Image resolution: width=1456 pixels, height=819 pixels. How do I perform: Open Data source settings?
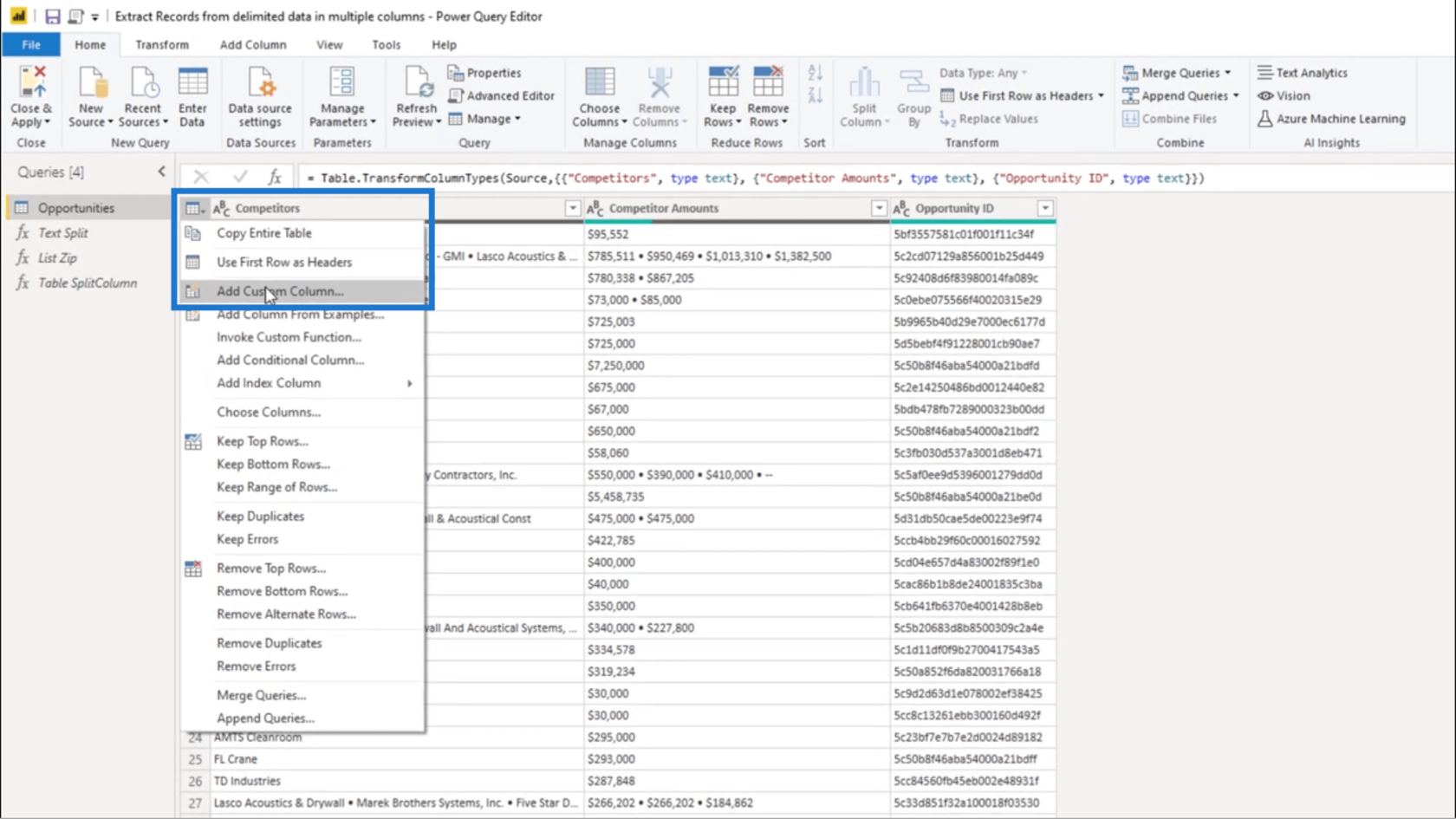[260, 97]
